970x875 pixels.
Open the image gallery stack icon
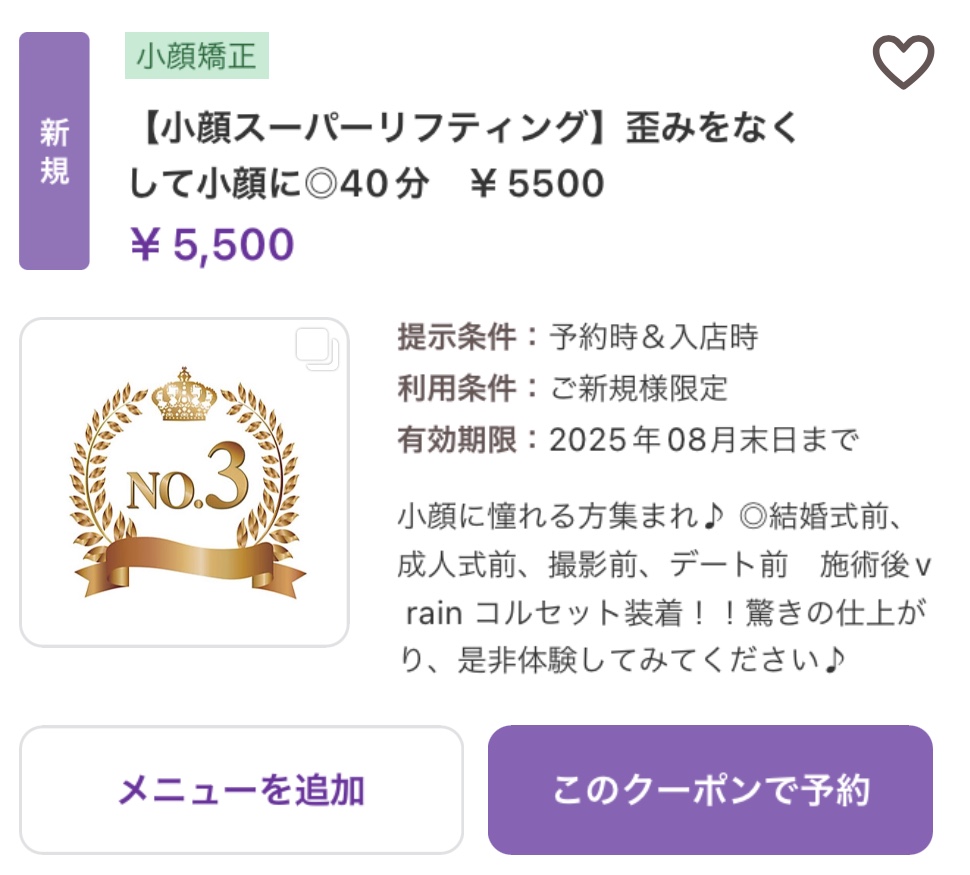pyautogui.click(x=317, y=349)
